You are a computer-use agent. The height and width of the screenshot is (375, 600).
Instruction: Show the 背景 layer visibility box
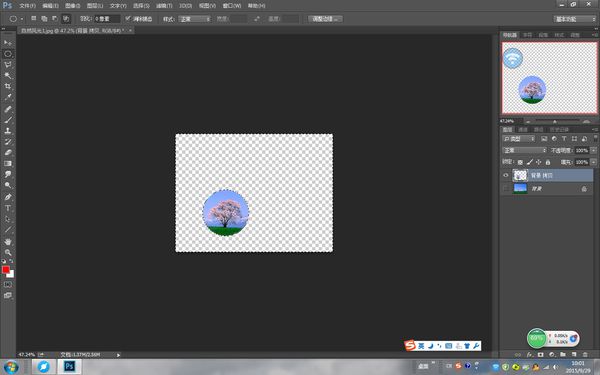505,188
